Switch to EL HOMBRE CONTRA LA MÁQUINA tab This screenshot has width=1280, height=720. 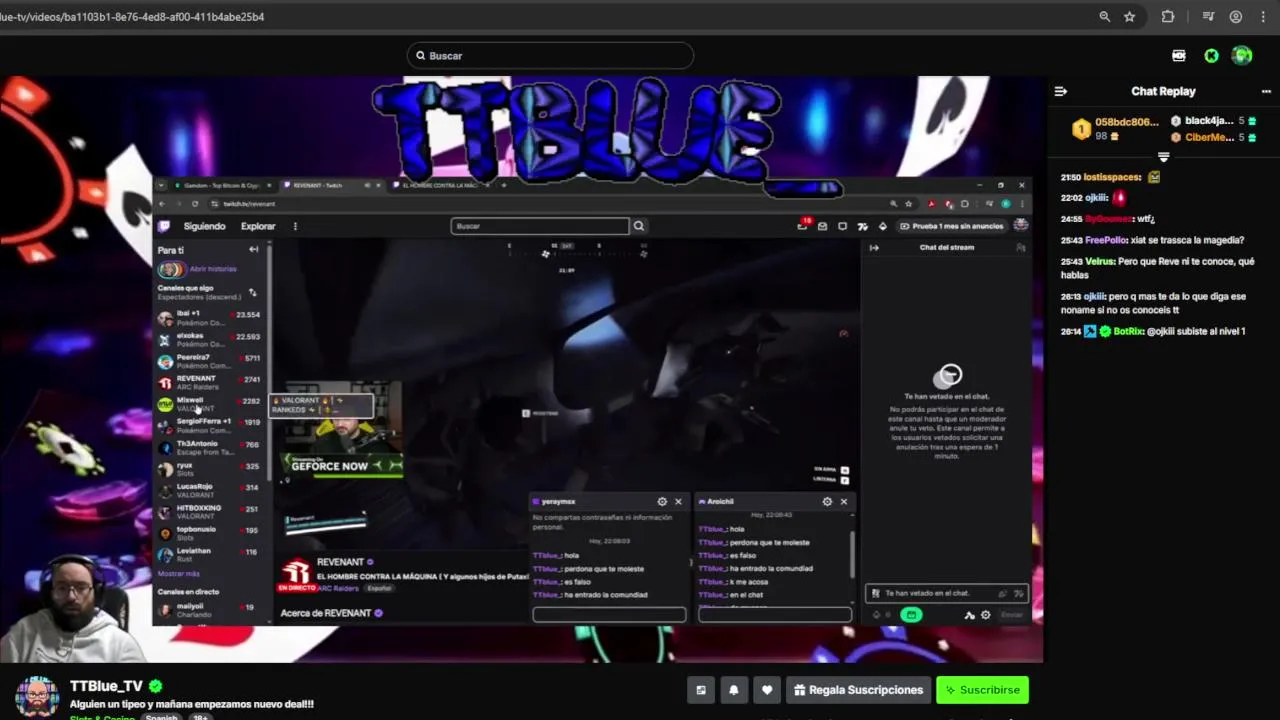440,185
